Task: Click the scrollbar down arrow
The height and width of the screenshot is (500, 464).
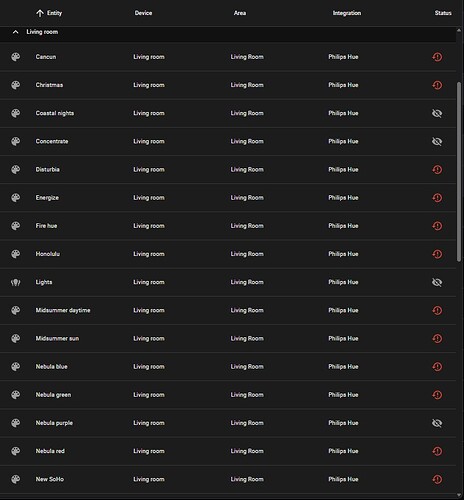Action: pos(459,495)
